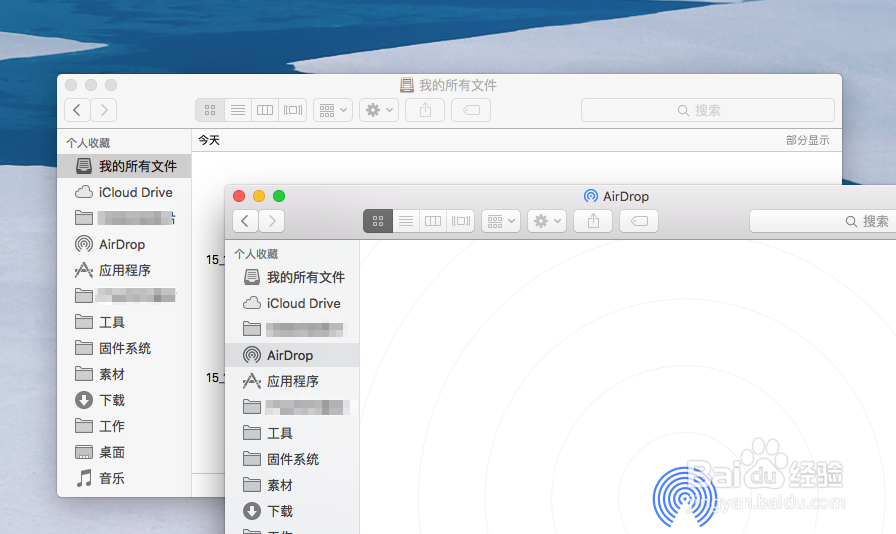Click the 我的所有文件 window title icon
This screenshot has height=534, width=896.
(x=407, y=85)
